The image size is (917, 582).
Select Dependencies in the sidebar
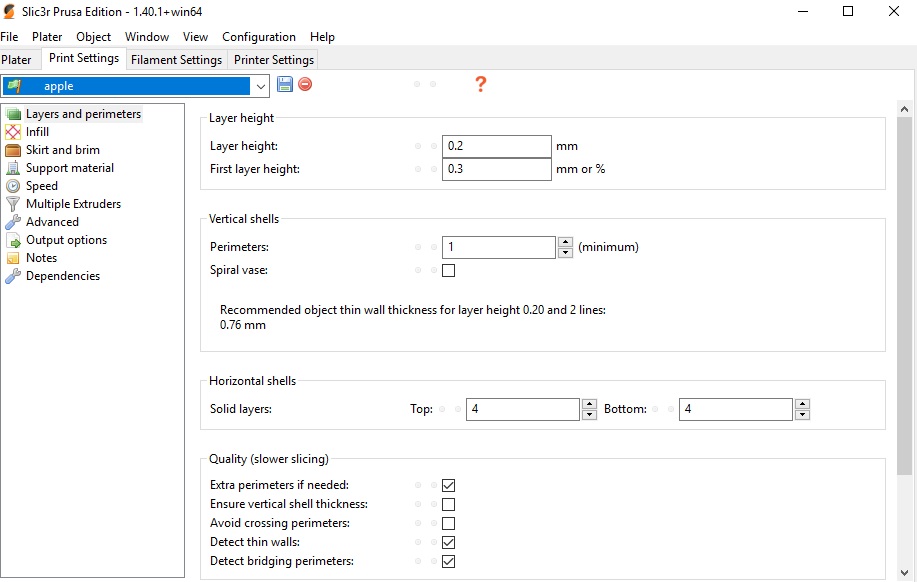pos(62,276)
